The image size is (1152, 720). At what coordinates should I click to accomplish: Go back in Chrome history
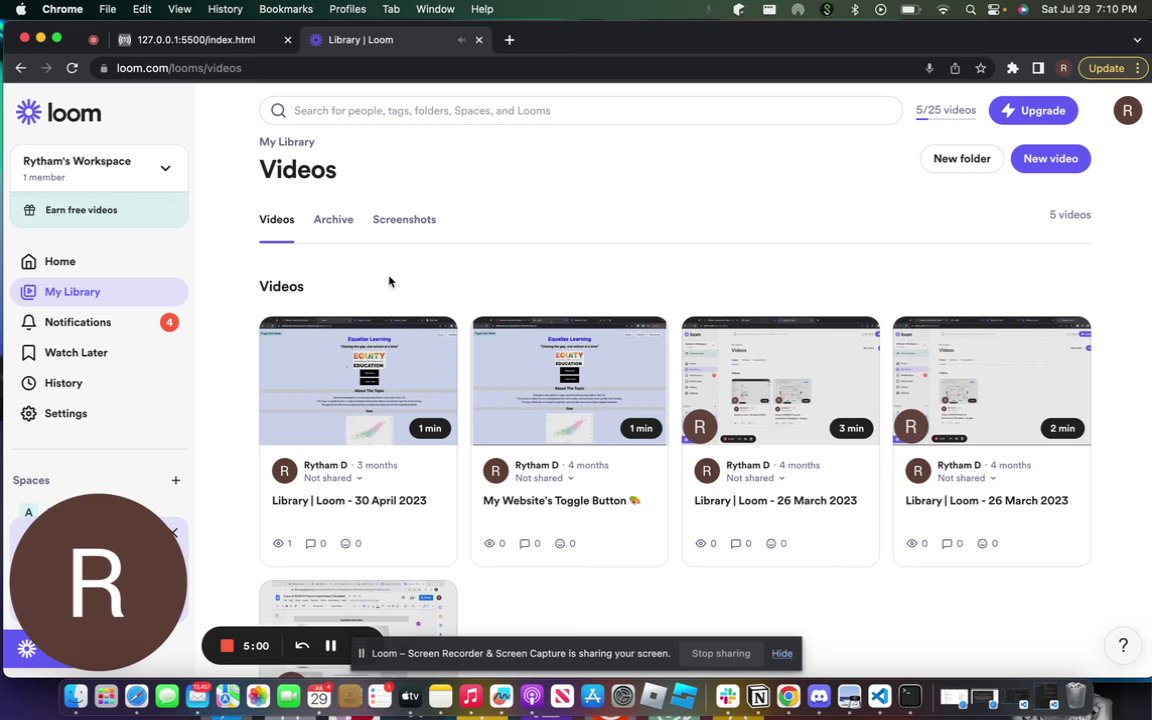click(21, 68)
